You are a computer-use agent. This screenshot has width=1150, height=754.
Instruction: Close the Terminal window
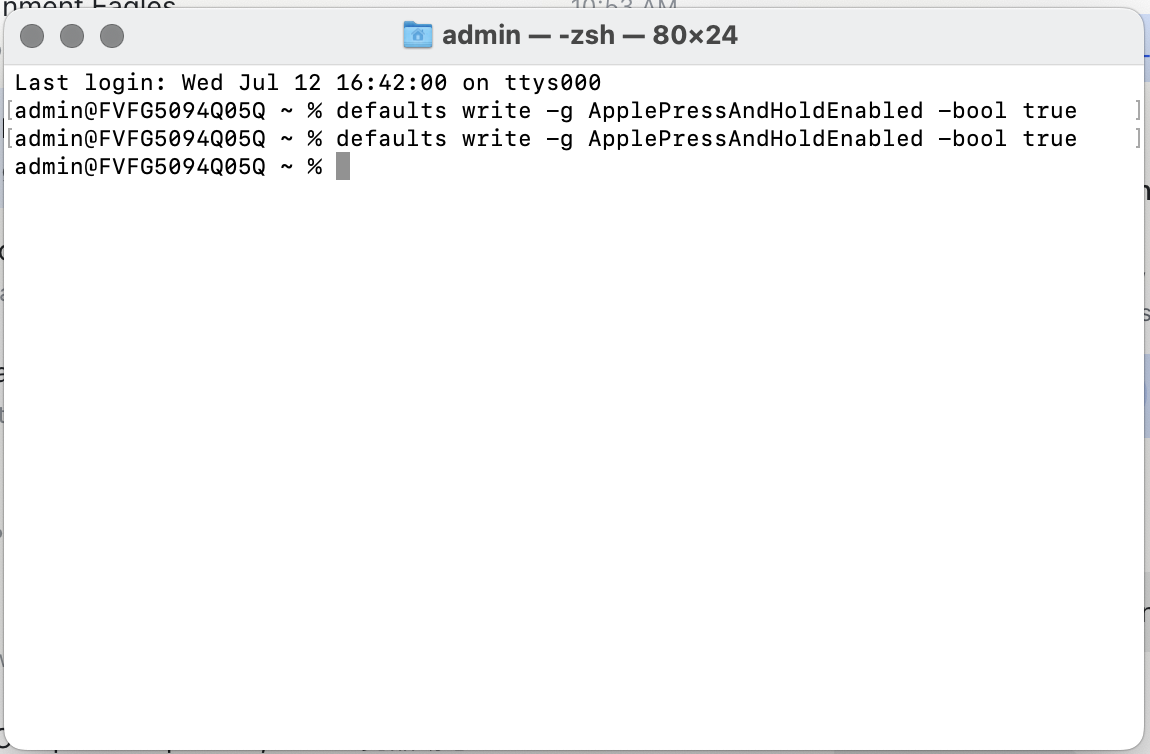point(33,37)
